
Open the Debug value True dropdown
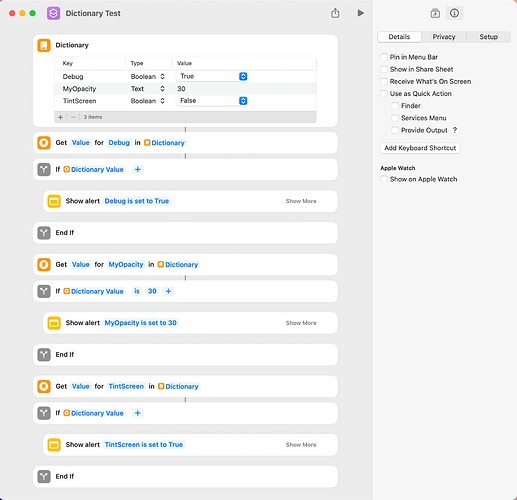[212, 76]
